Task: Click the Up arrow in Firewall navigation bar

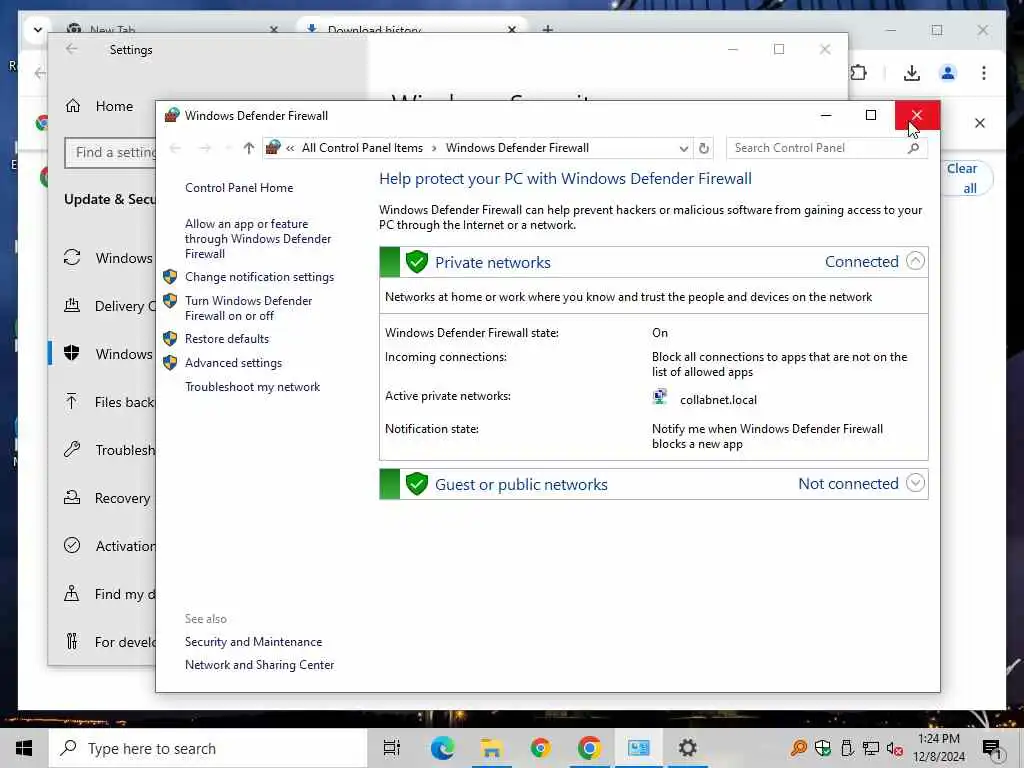Action: point(248,148)
